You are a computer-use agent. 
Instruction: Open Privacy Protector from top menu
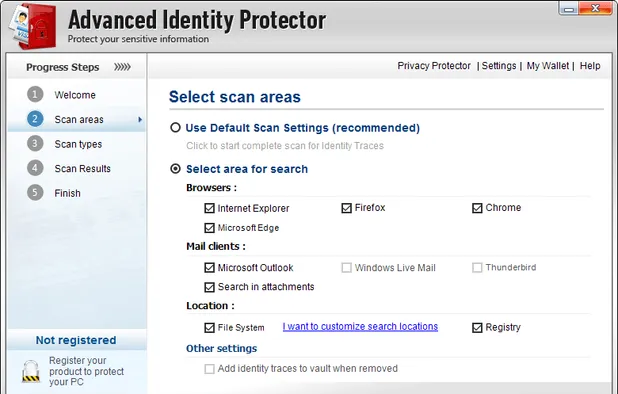[434, 66]
